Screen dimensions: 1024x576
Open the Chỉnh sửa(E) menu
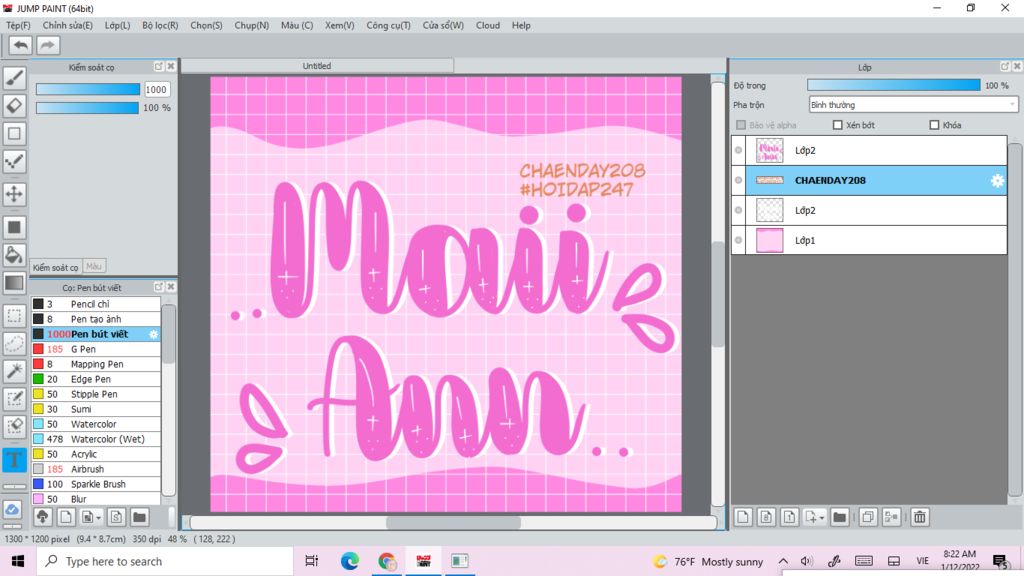[x=67, y=25]
